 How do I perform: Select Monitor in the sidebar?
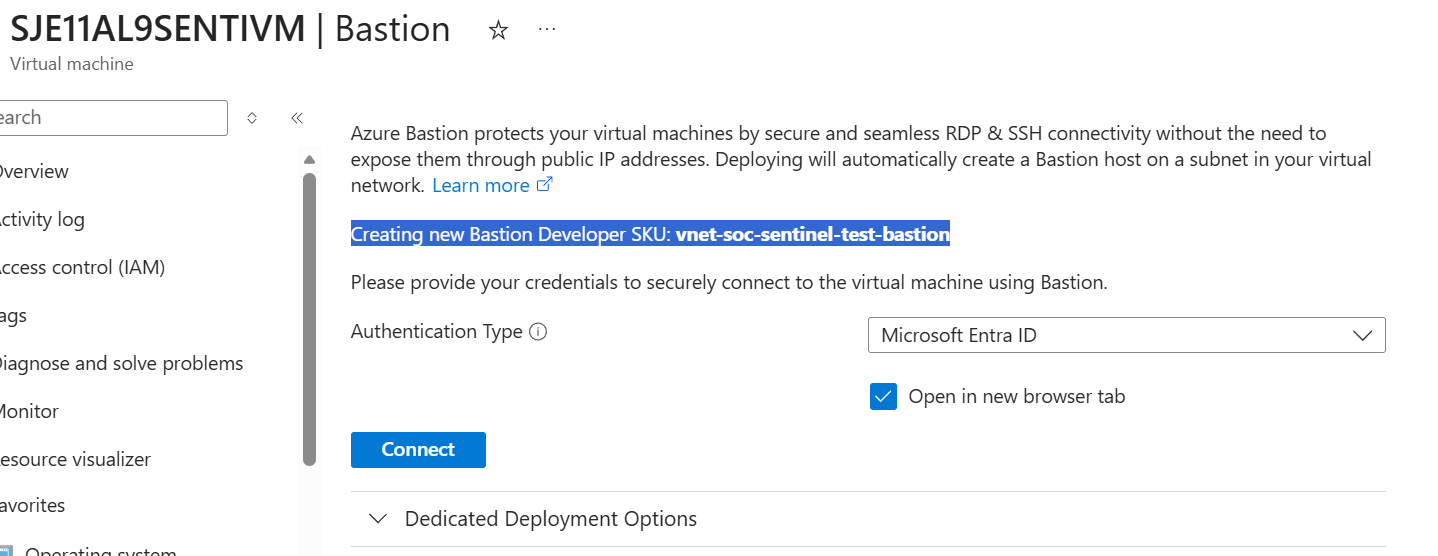pyautogui.click(x=28, y=412)
